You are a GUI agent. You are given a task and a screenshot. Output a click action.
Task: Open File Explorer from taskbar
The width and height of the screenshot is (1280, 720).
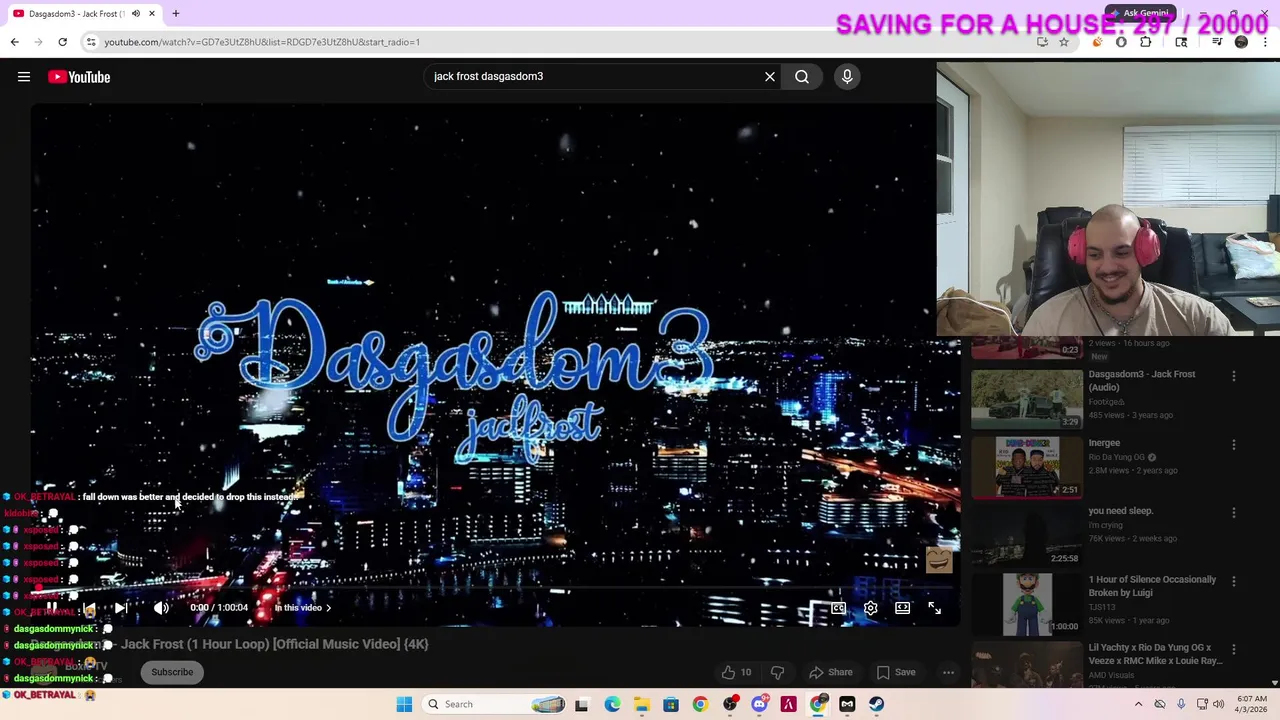[x=641, y=704]
